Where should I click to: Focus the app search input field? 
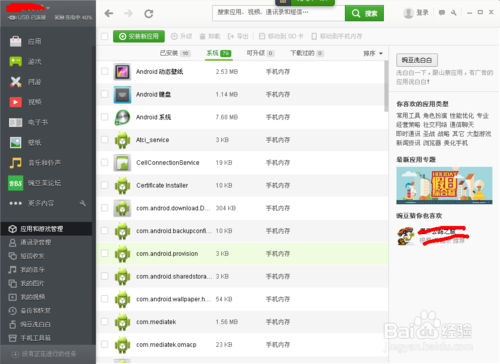pos(279,13)
